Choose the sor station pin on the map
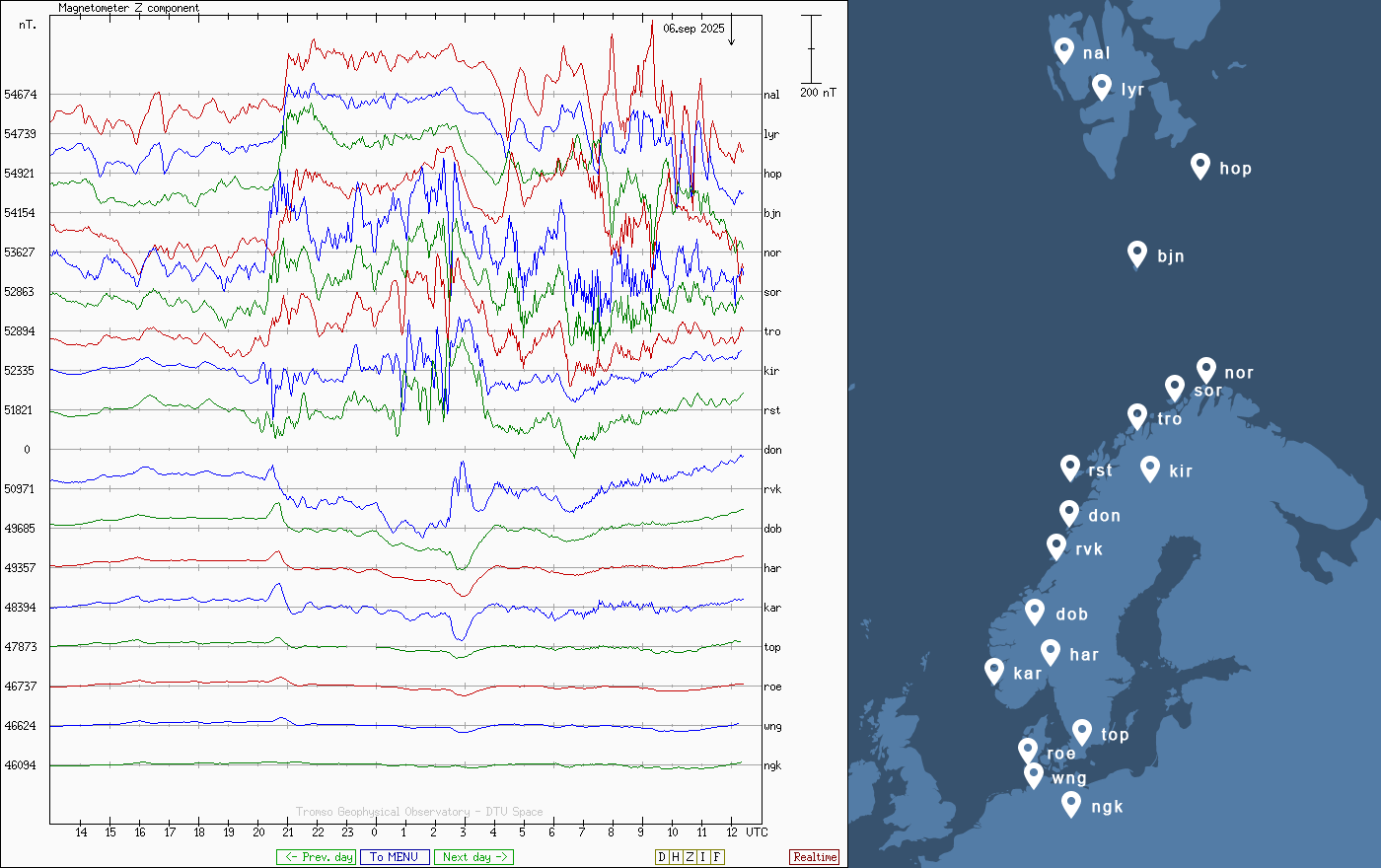This screenshot has height=868, width=1381. coord(1174,388)
